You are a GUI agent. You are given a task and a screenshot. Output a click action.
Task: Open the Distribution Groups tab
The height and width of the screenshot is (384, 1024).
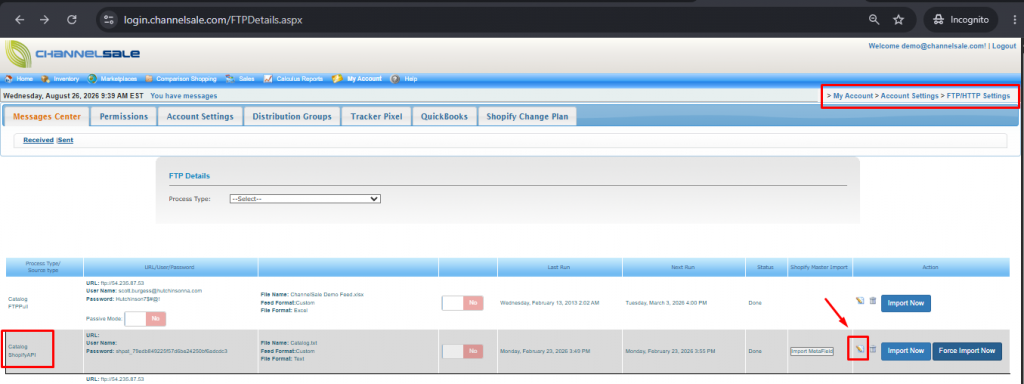[x=292, y=117]
